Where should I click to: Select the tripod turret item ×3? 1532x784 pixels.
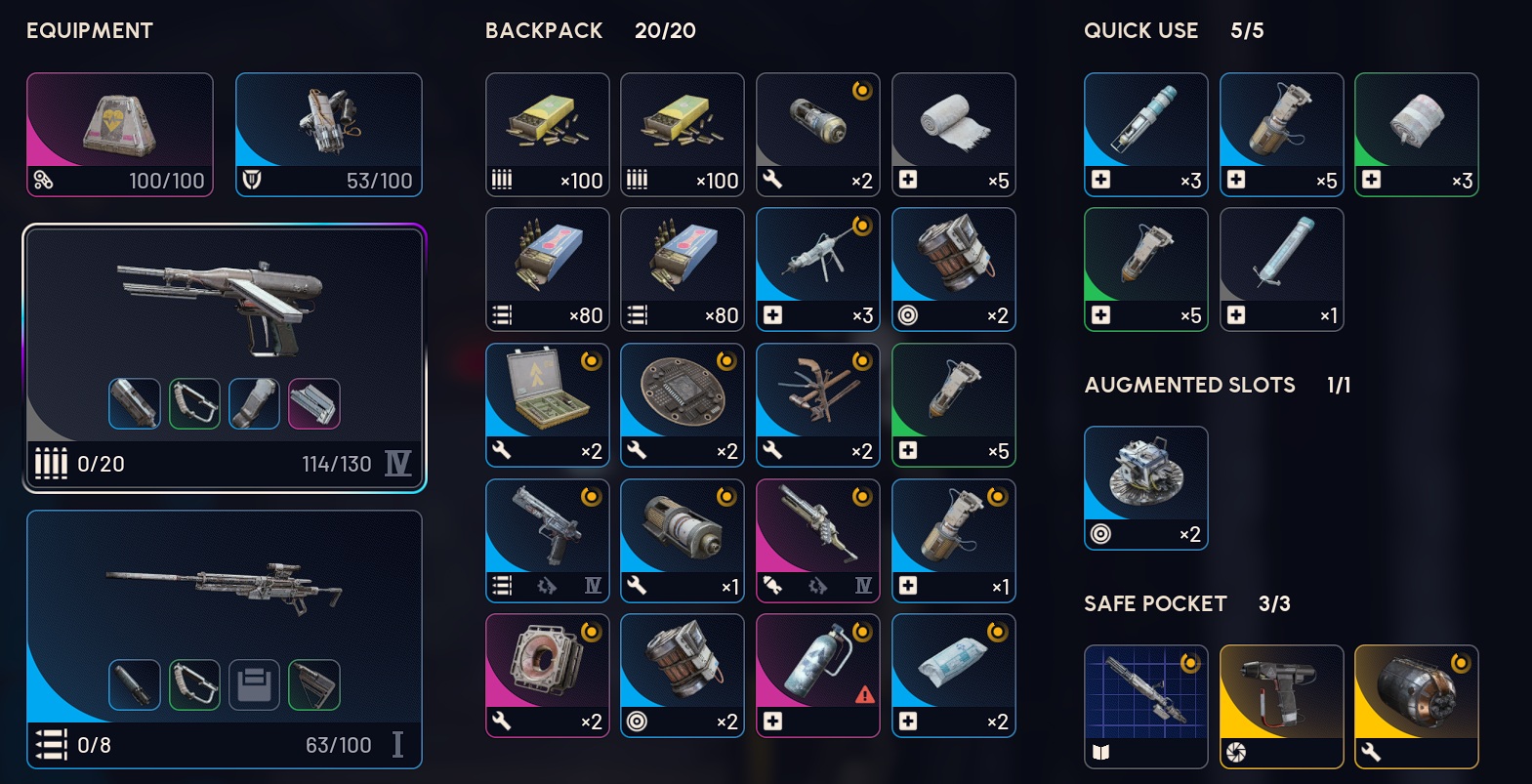pos(818,269)
